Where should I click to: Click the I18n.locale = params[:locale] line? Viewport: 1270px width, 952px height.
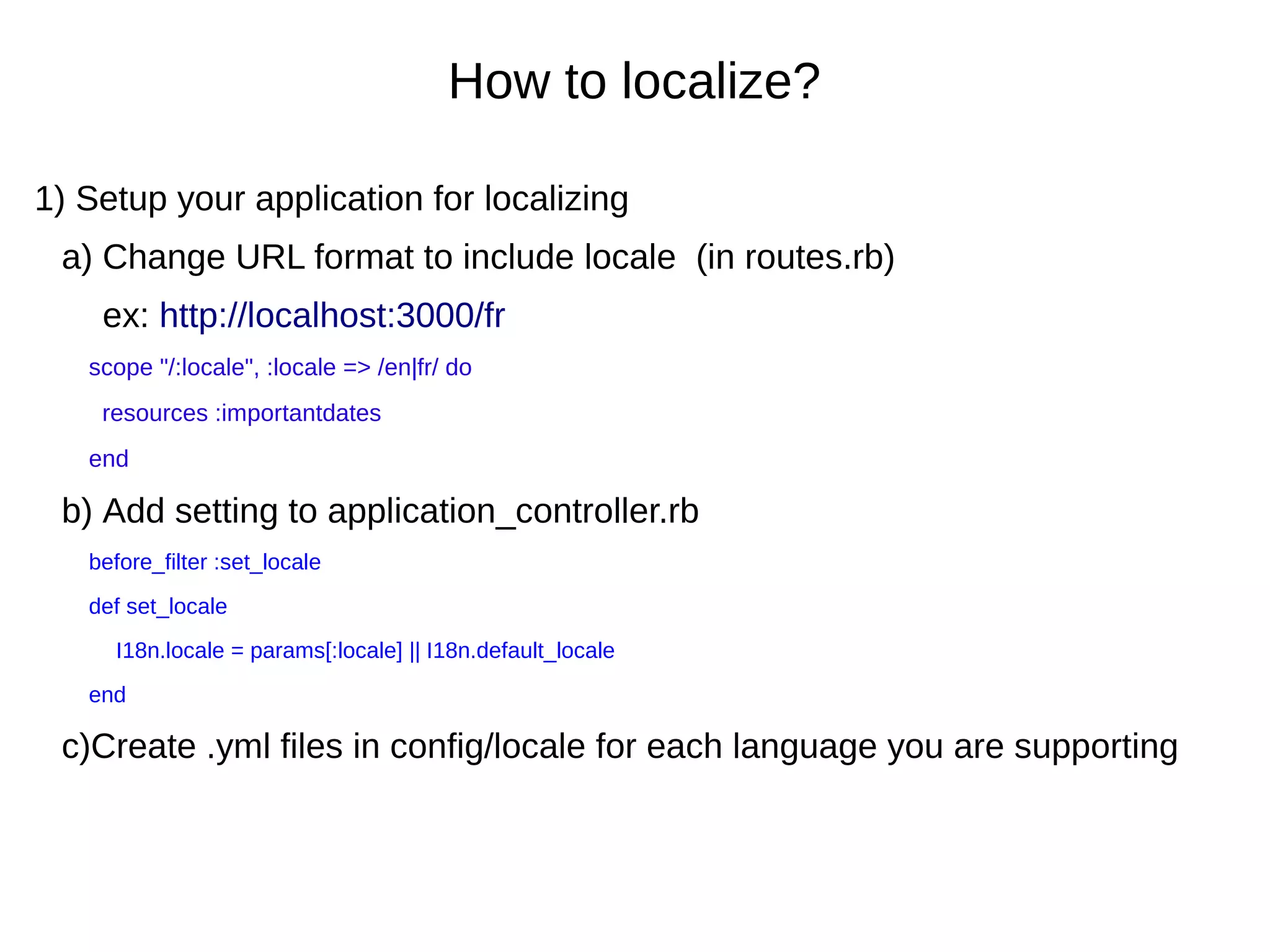point(259,651)
